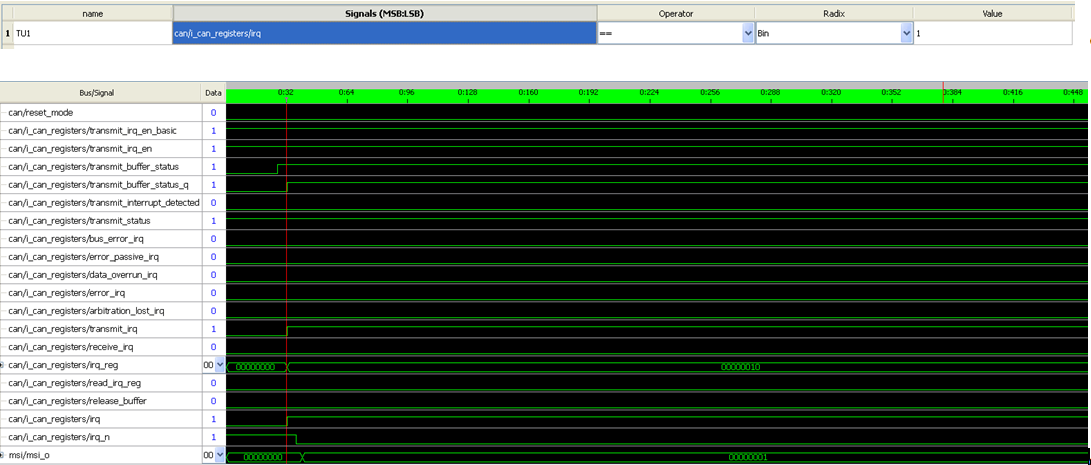This screenshot has height=465, width=1091.
Task: Select the transmit_irq_en signal row
Action: [x=80, y=148]
